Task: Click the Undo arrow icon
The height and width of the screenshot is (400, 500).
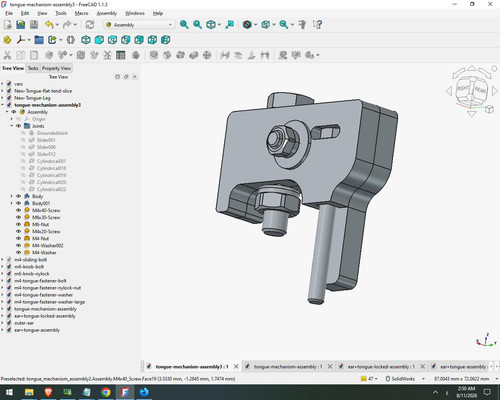Action: tap(49, 25)
